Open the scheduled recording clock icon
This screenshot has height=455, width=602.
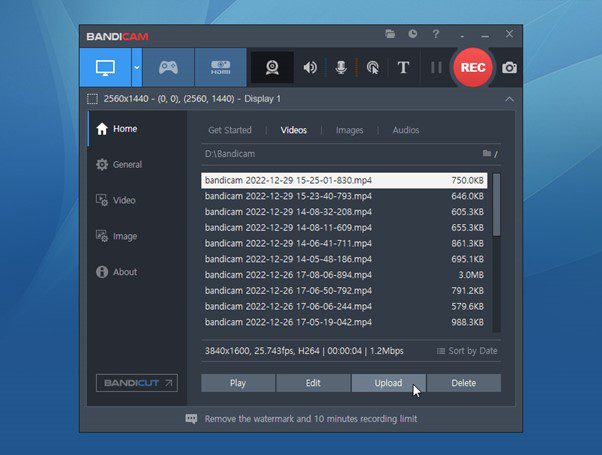(x=413, y=34)
